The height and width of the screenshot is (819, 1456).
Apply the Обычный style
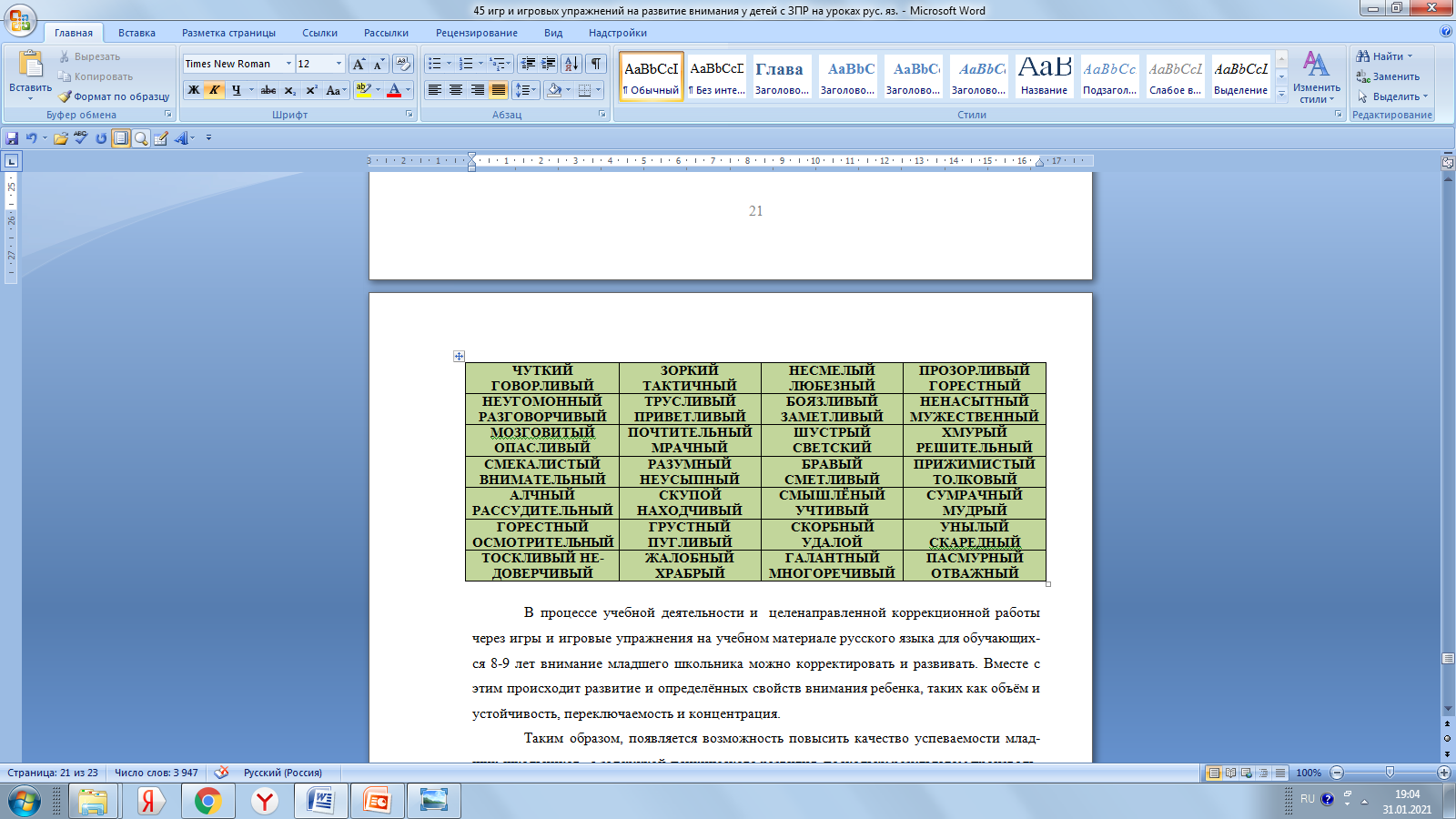651,76
